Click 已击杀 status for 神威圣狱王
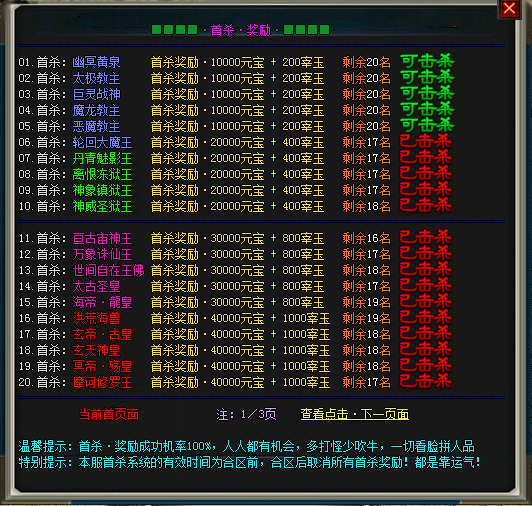This screenshot has width=532, height=506. (426, 206)
